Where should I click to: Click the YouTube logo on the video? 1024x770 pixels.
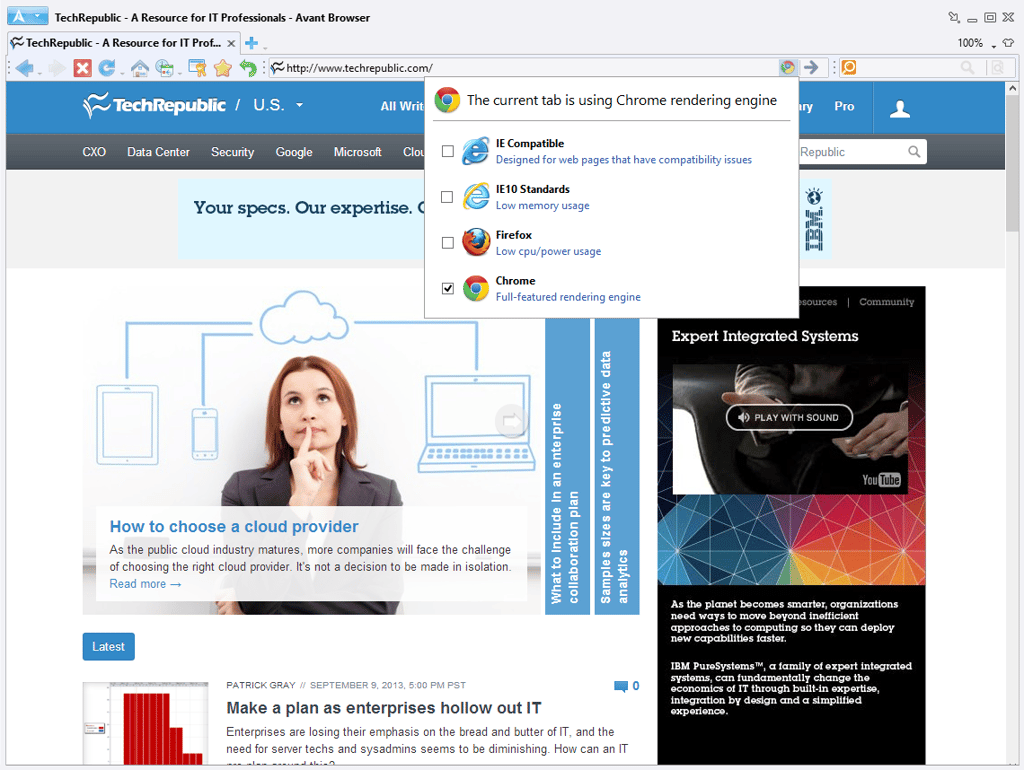[881, 480]
